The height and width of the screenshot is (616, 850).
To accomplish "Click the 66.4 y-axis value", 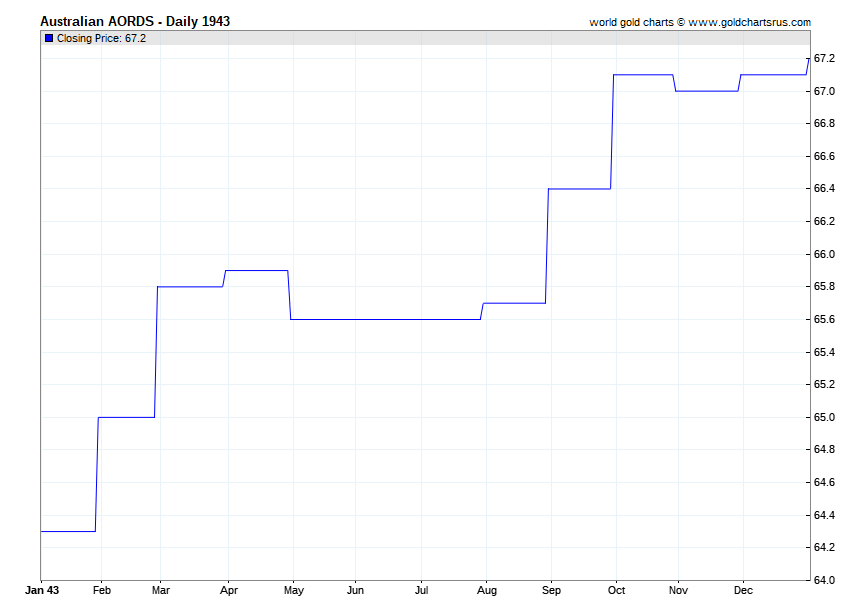I will click(824, 188).
